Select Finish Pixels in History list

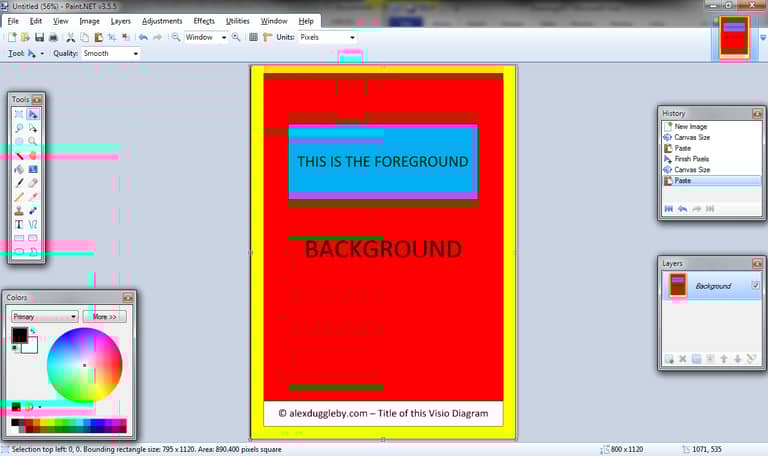click(x=692, y=159)
